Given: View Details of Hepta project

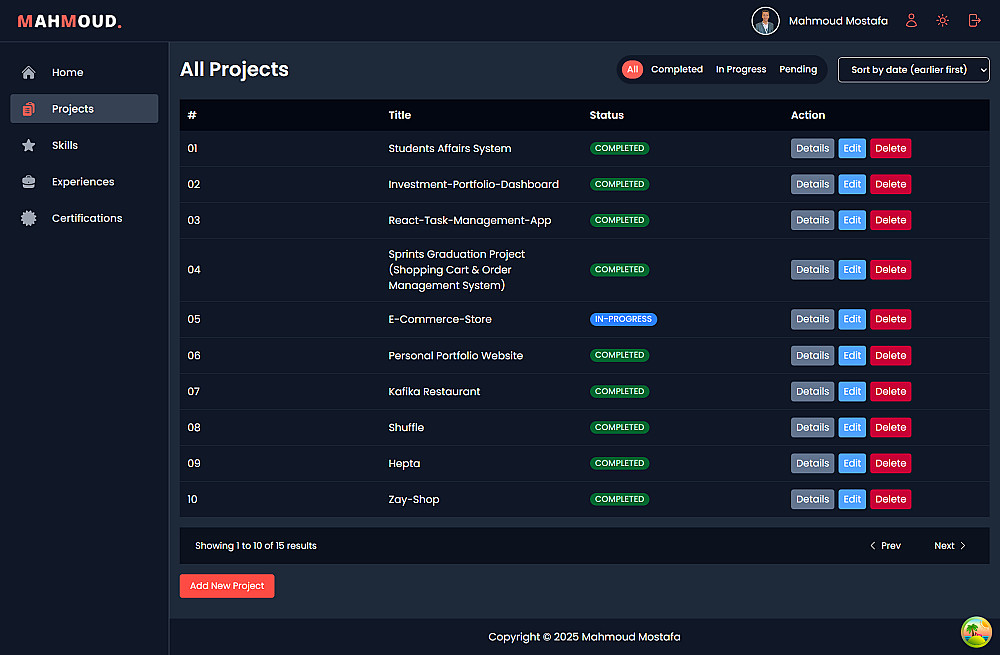Looking at the screenshot, I should click(812, 464).
